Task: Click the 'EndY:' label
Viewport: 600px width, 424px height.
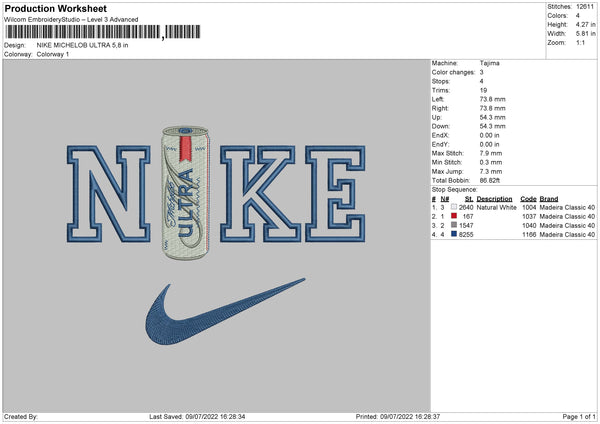Action: click(440, 144)
